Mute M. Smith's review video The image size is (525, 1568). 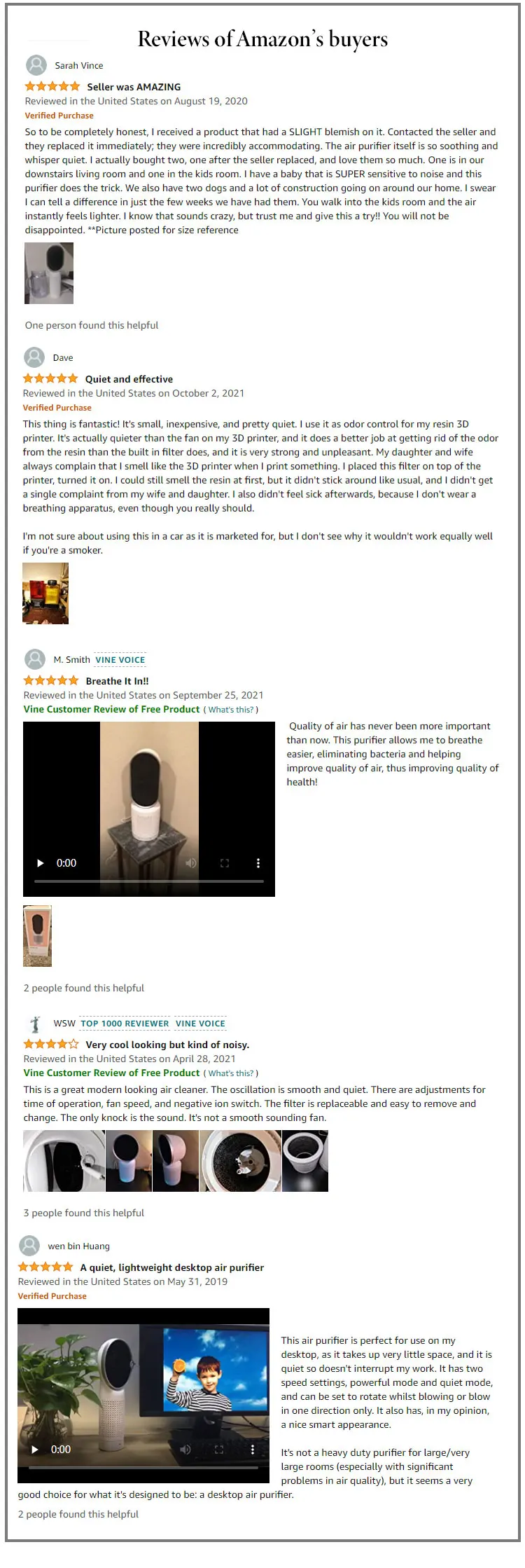tap(191, 863)
